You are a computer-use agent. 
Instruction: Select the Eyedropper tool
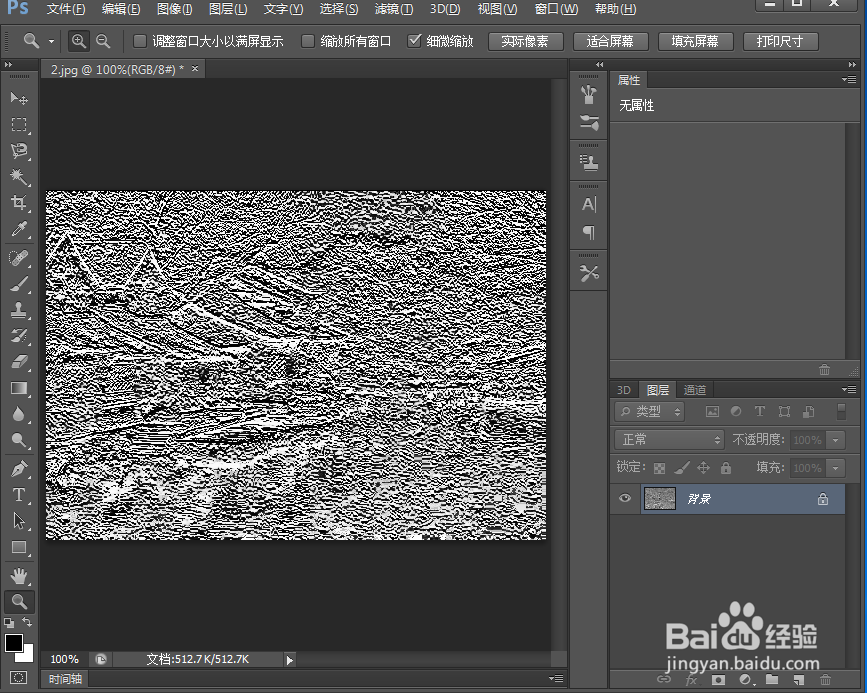tap(19, 228)
